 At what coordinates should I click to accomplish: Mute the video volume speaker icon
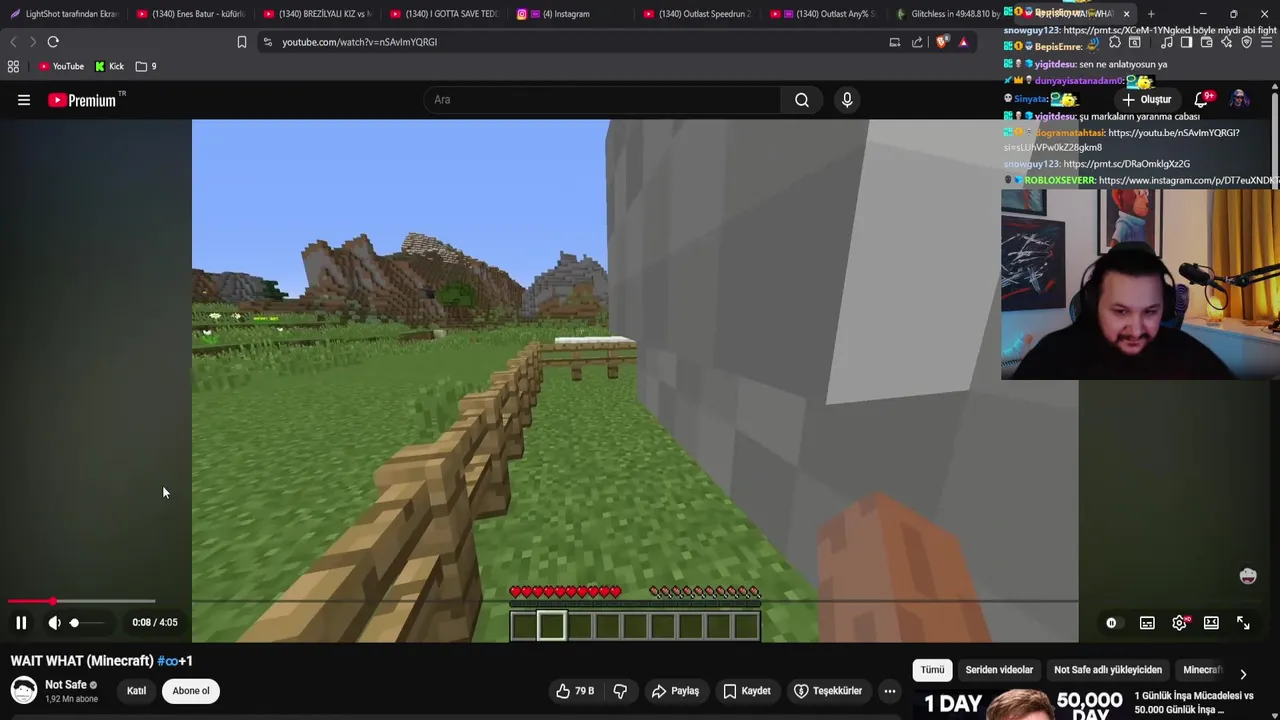54,622
